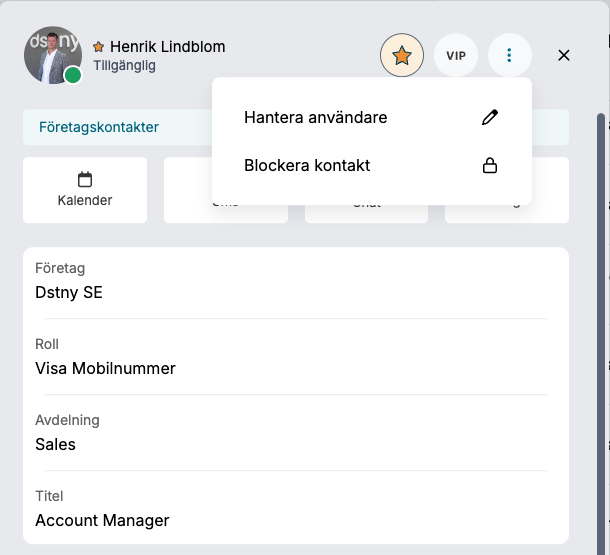610x555 pixels.
Task: Close the contact panel with the X
Action: 564,55
